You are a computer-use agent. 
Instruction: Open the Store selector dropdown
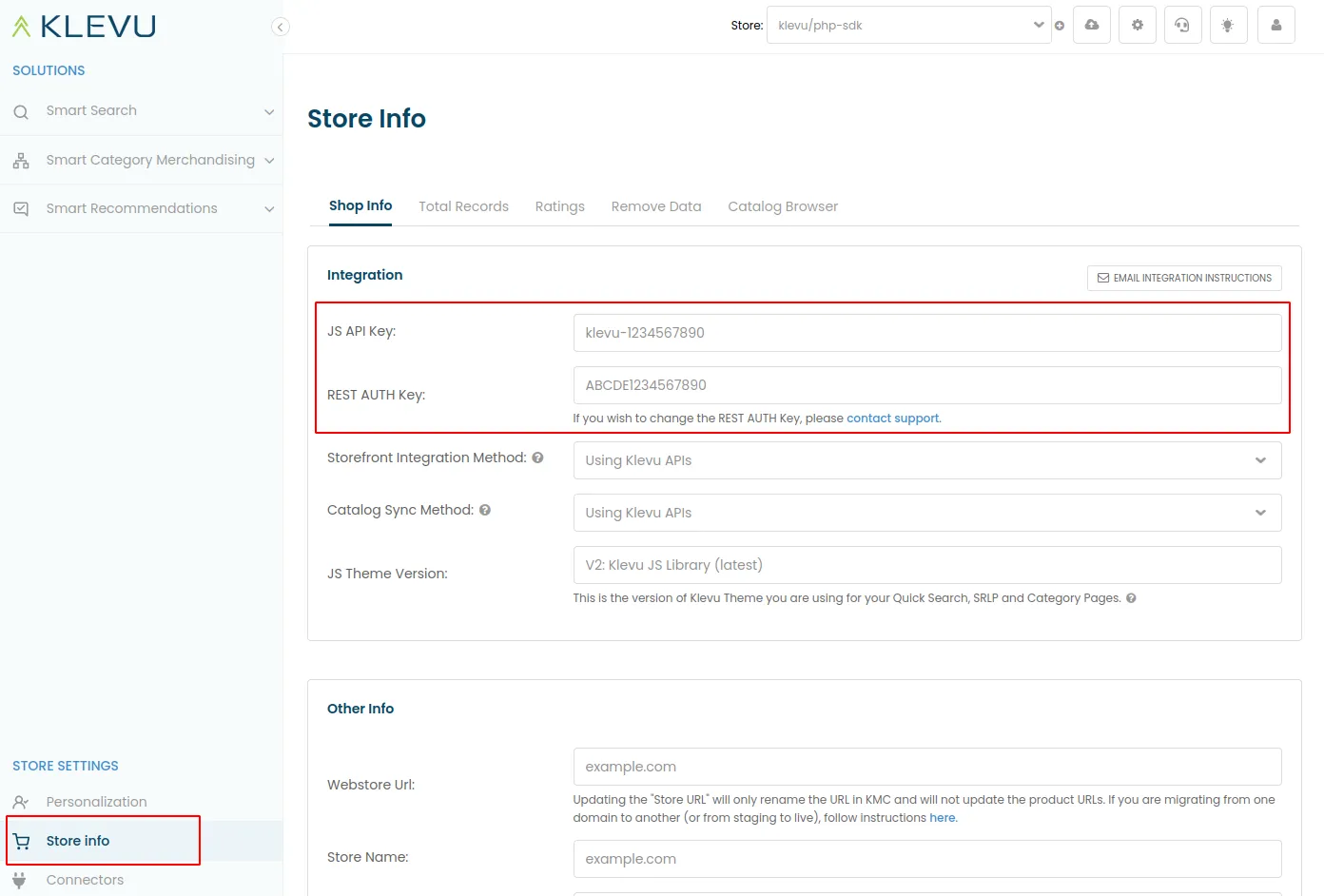[908, 25]
